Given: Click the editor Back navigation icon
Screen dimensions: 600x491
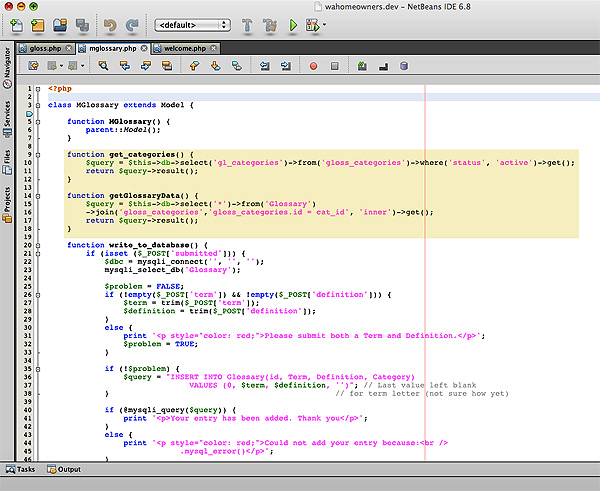Looking at the screenshot, I should [52, 66].
